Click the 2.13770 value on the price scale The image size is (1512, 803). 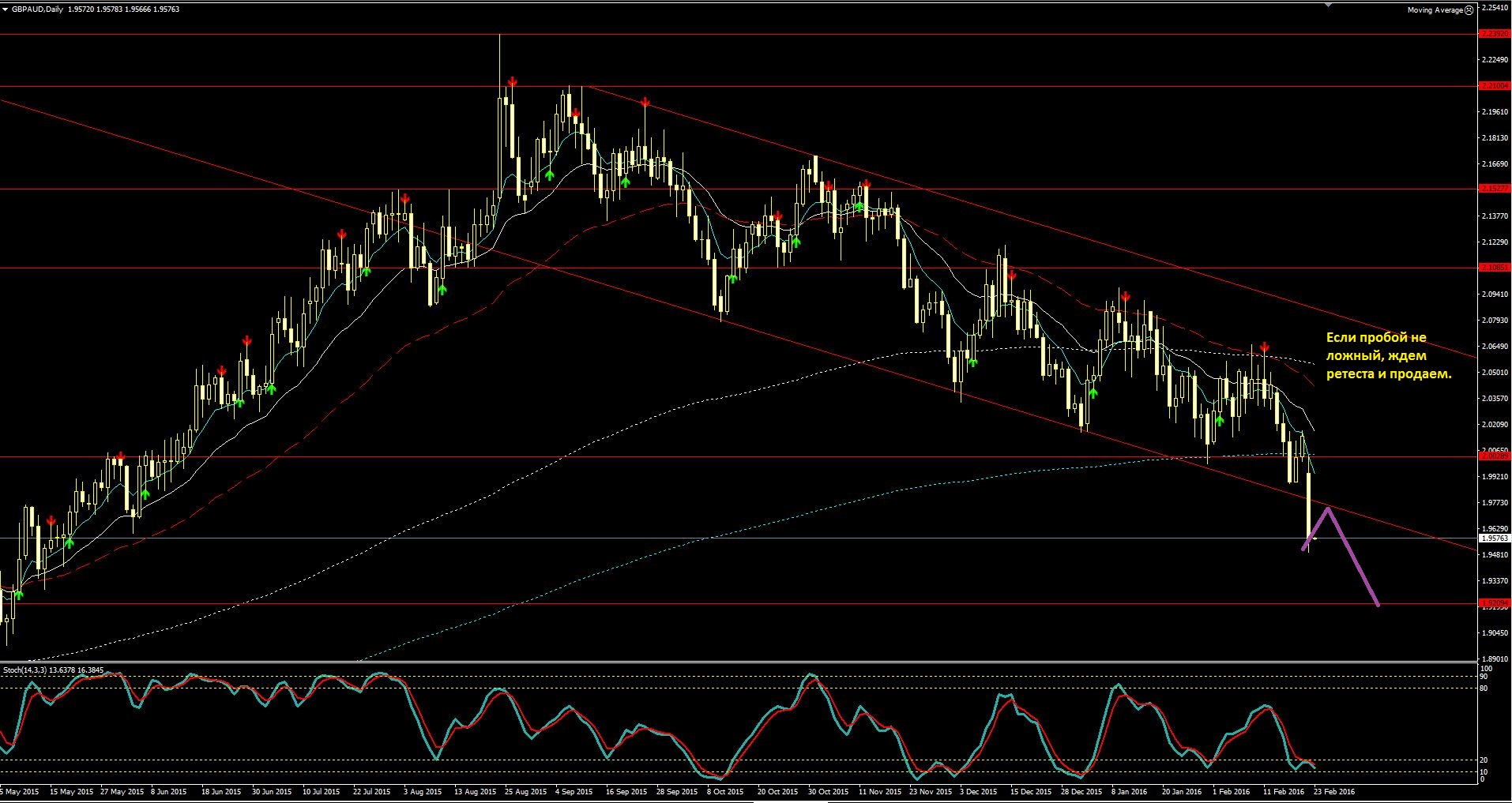pos(1496,216)
